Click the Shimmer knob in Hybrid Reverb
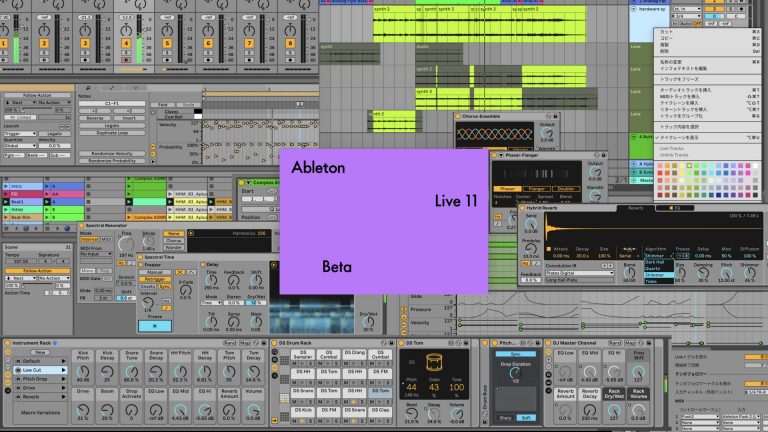 pos(749,272)
